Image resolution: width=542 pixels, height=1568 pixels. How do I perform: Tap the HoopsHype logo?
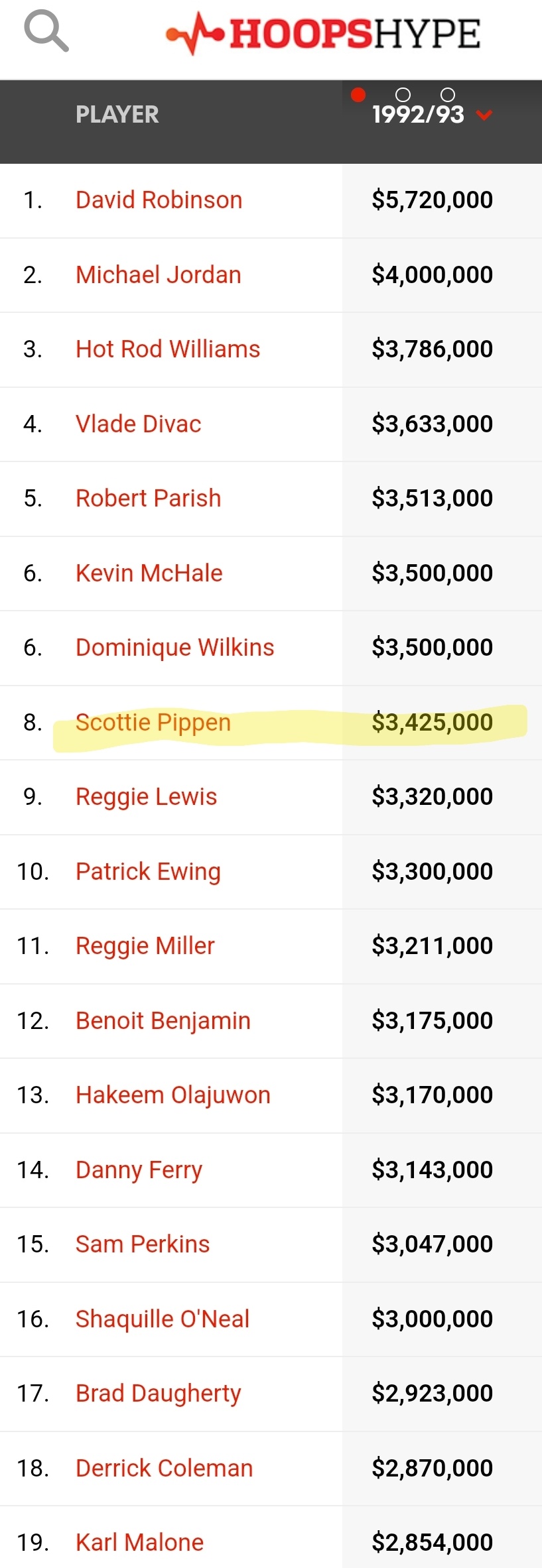[323, 34]
